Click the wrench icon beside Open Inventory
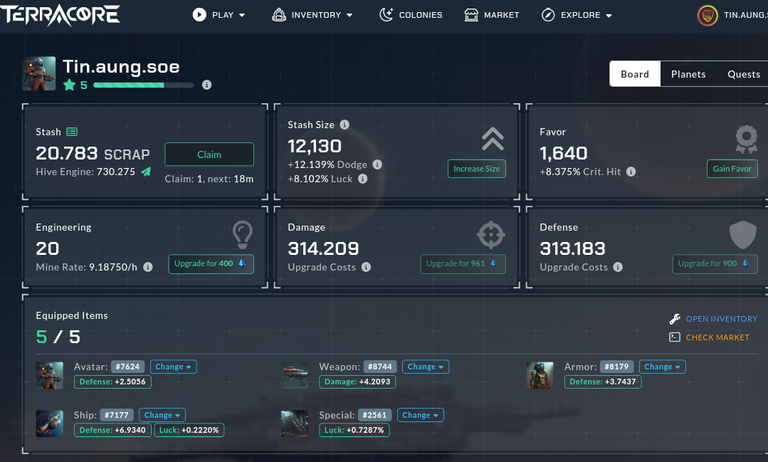This screenshot has width=768, height=462. (x=675, y=319)
